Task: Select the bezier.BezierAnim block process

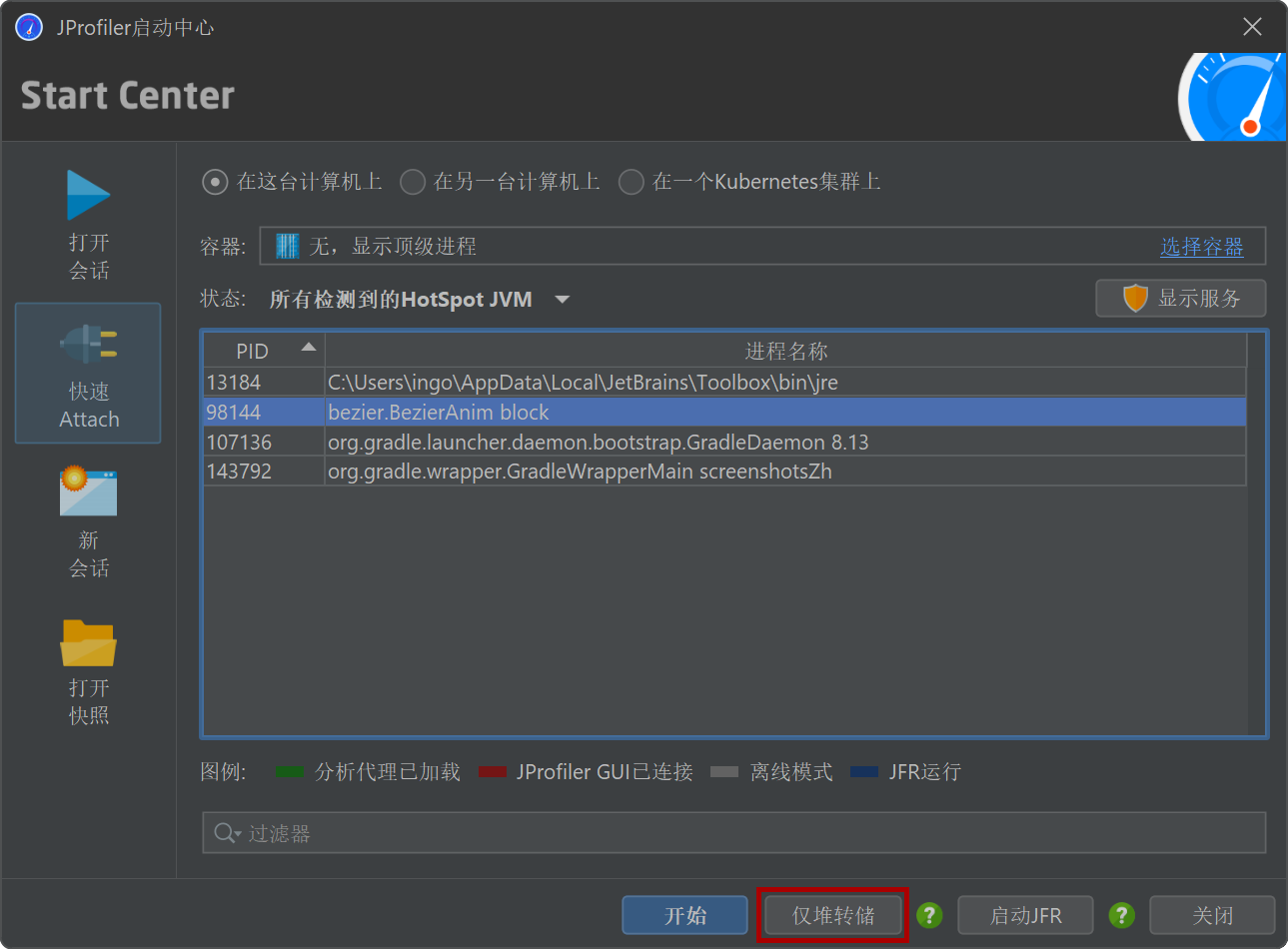Action: 724,413
